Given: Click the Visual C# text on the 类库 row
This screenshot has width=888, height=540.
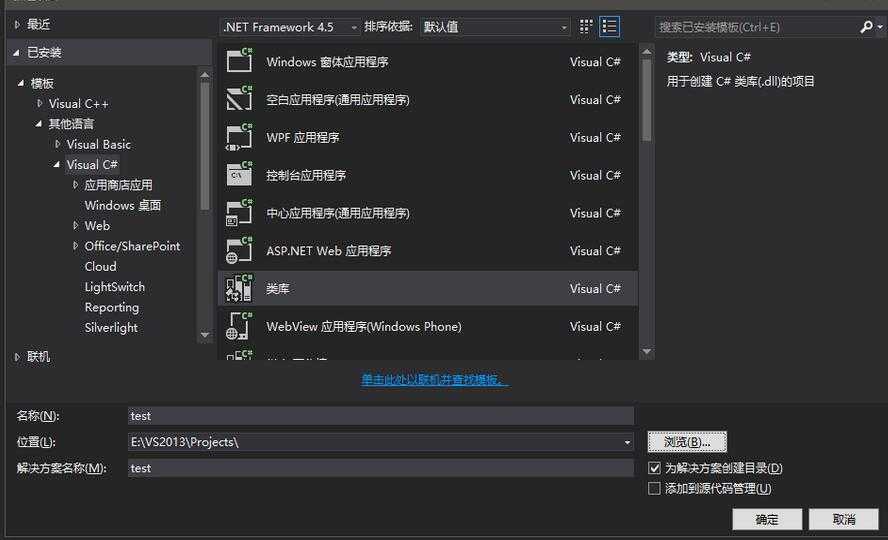Looking at the screenshot, I should pos(595,288).
